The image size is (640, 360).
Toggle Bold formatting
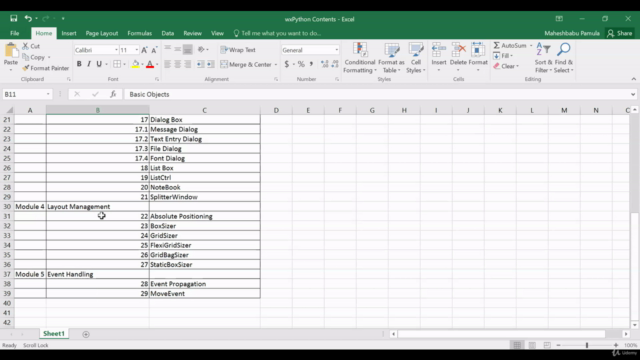[x=79, y=64]
